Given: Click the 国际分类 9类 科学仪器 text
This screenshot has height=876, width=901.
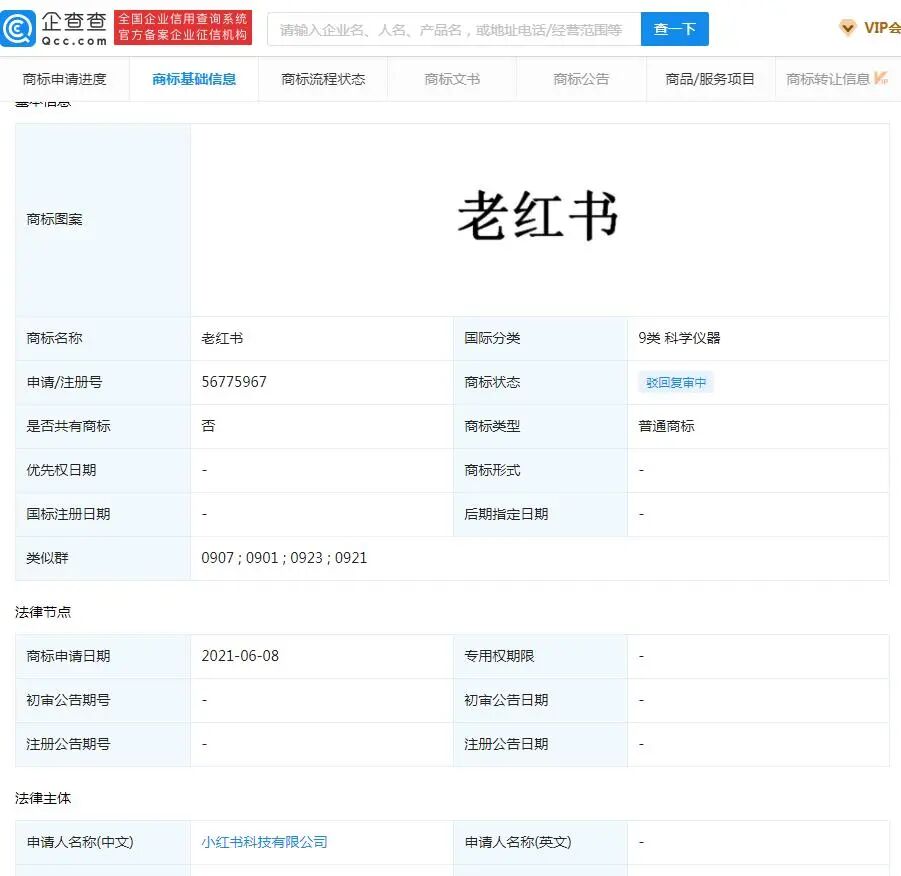Looking at the screenshot, I should point(684,338).
